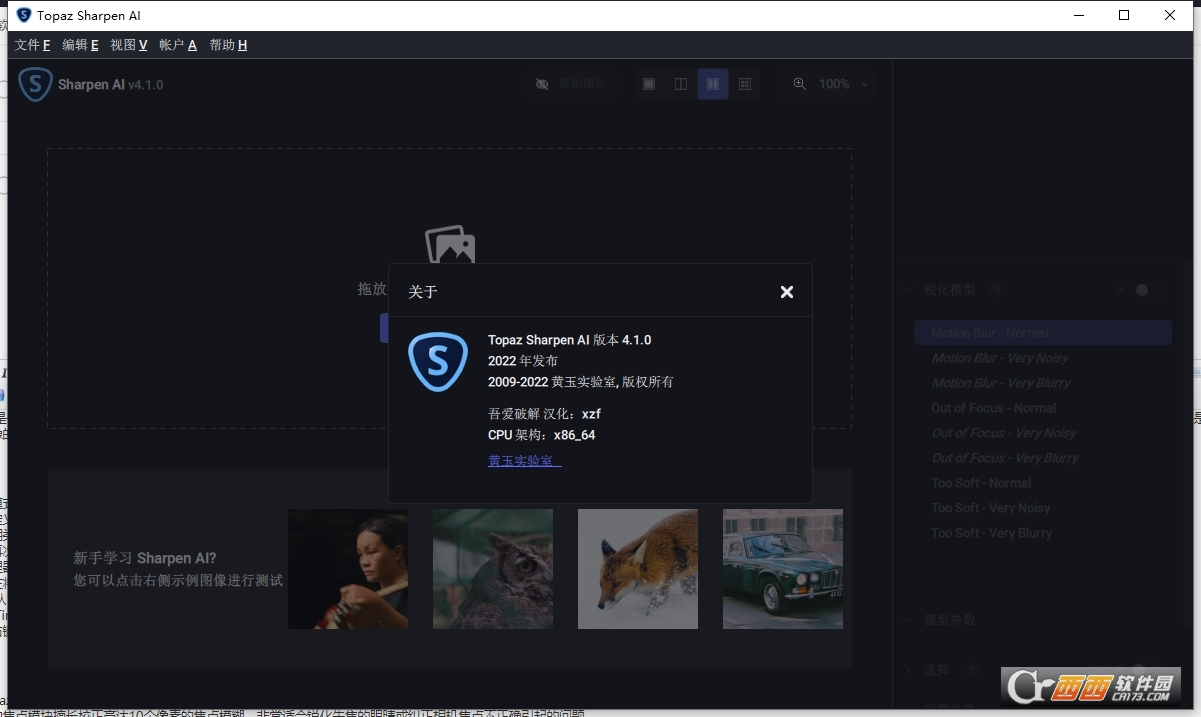Open the 黄玉实验室 link in About dialog

525,461
